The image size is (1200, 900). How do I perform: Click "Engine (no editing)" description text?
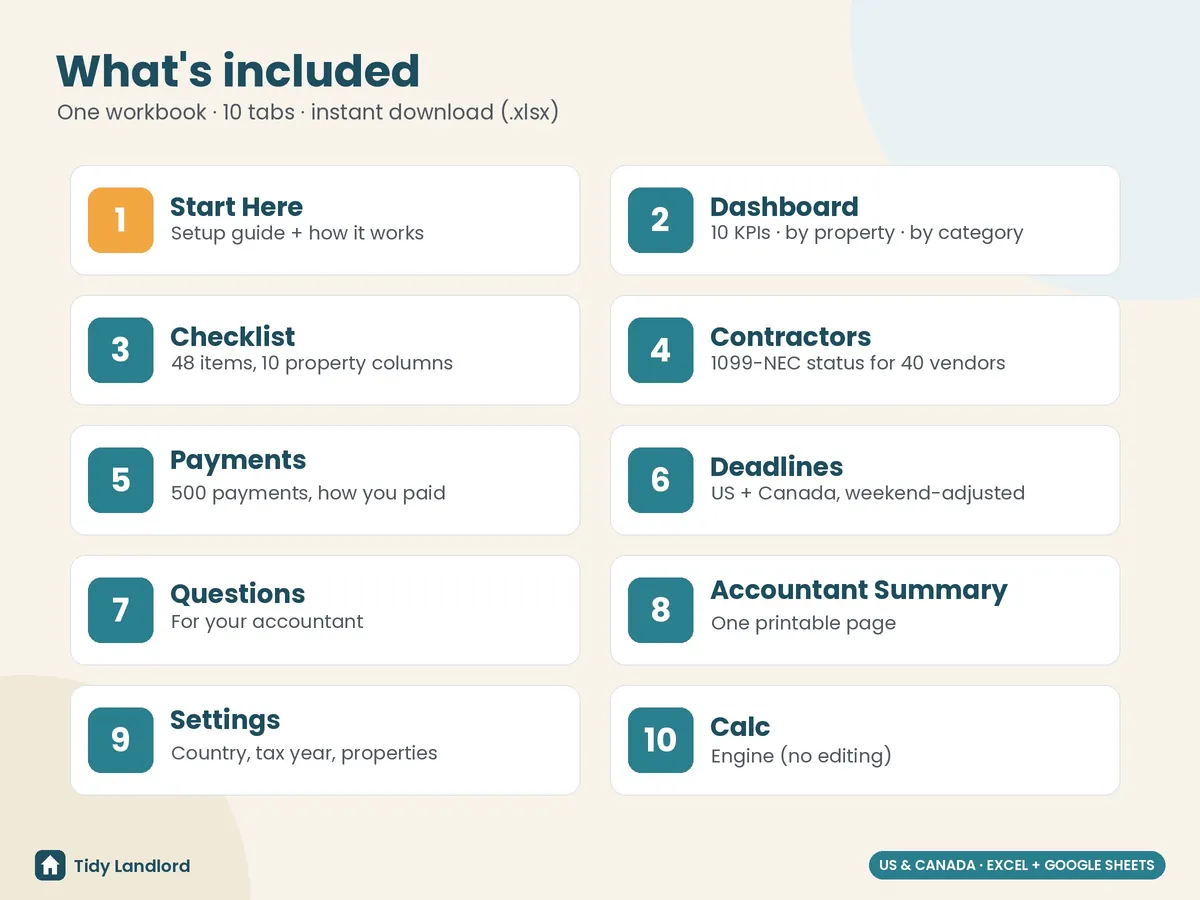(x=801, y=756)
